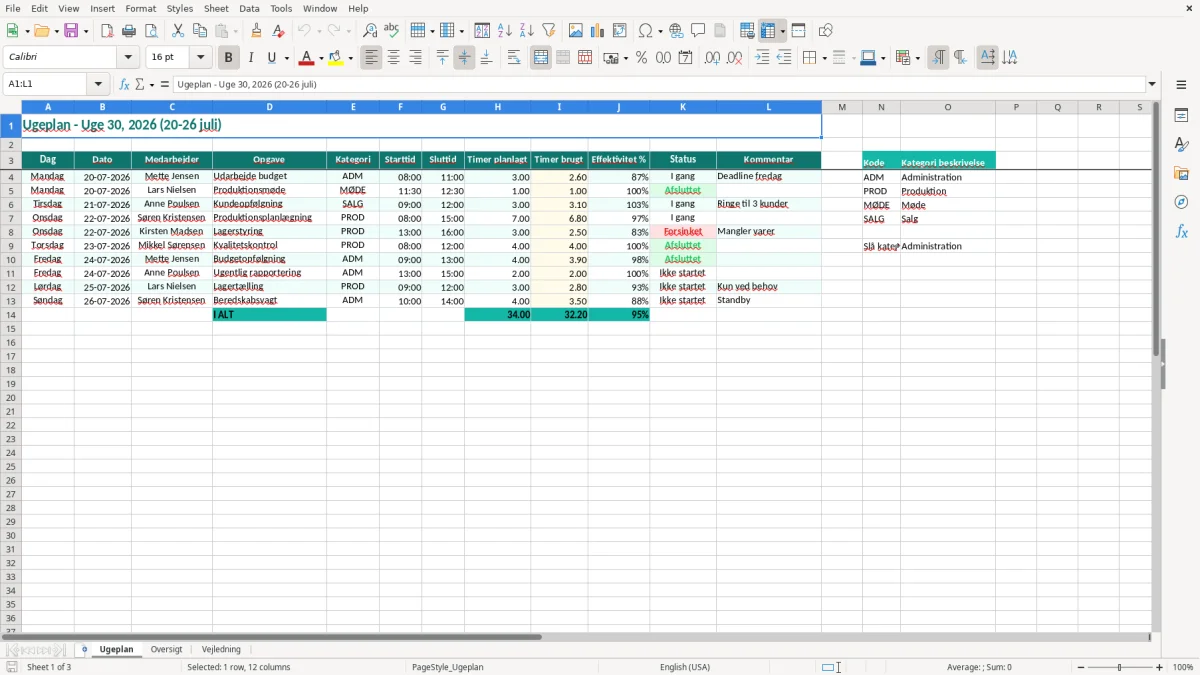The width and height of the screenshot is (1200, 675).
Task: Open Font Color palette dropdown arrow
Action: click(321, 58)
